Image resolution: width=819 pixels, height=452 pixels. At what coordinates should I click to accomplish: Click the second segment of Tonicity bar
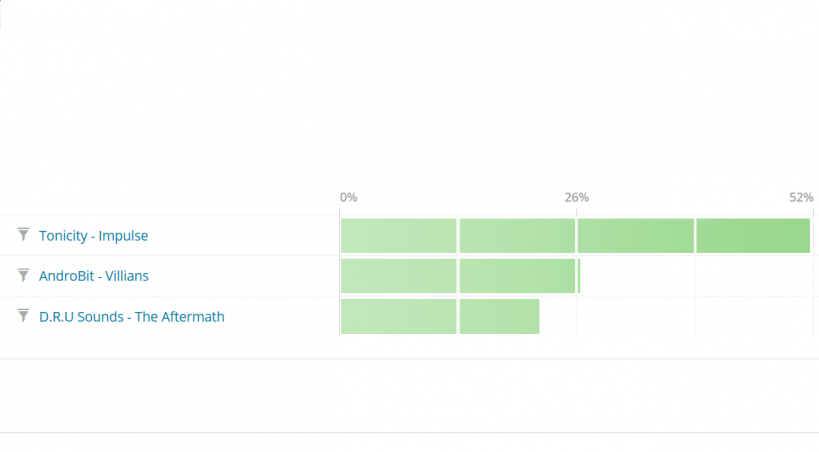coord(517,235)
